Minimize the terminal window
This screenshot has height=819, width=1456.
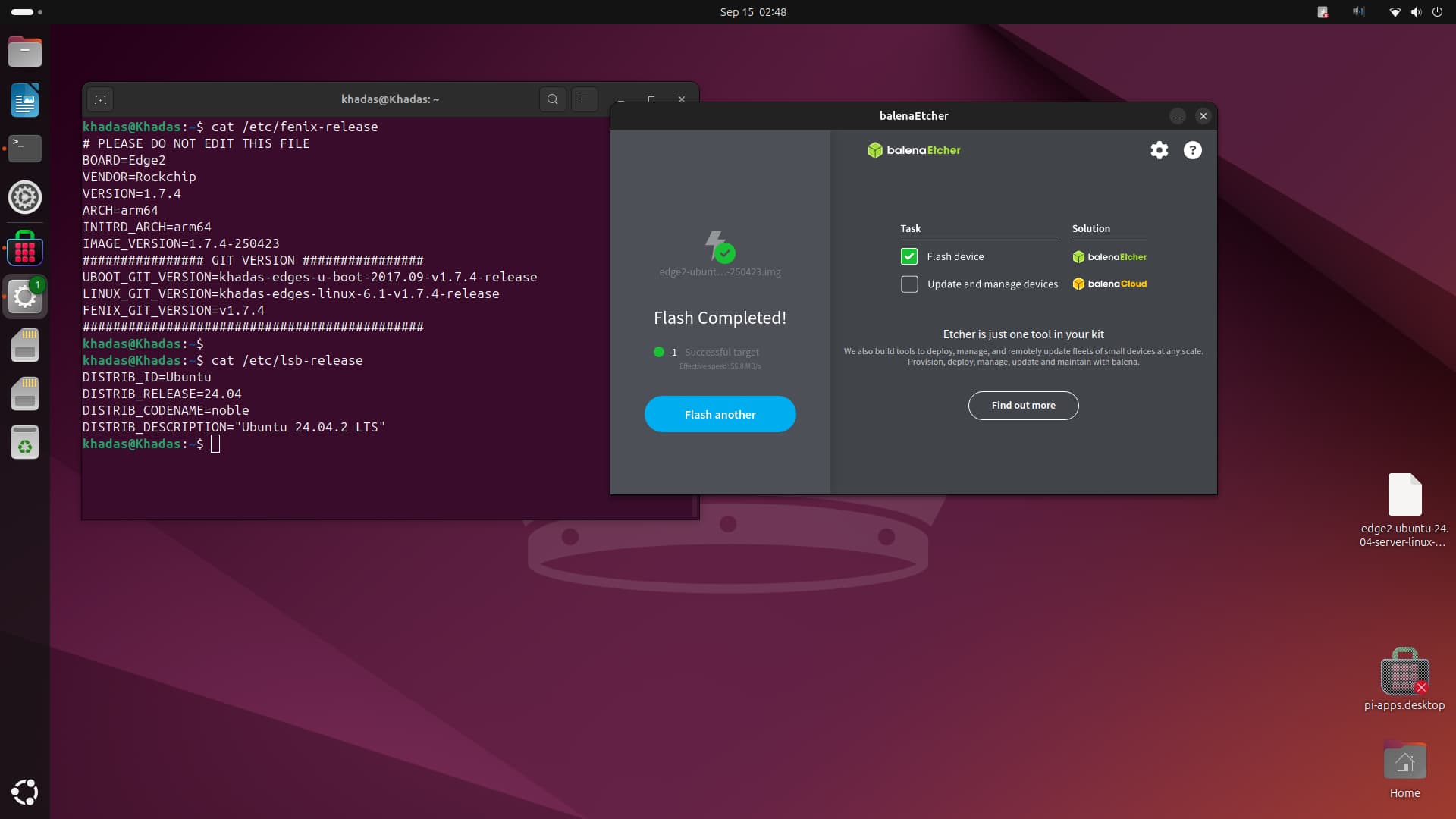(x=621, y=99)
